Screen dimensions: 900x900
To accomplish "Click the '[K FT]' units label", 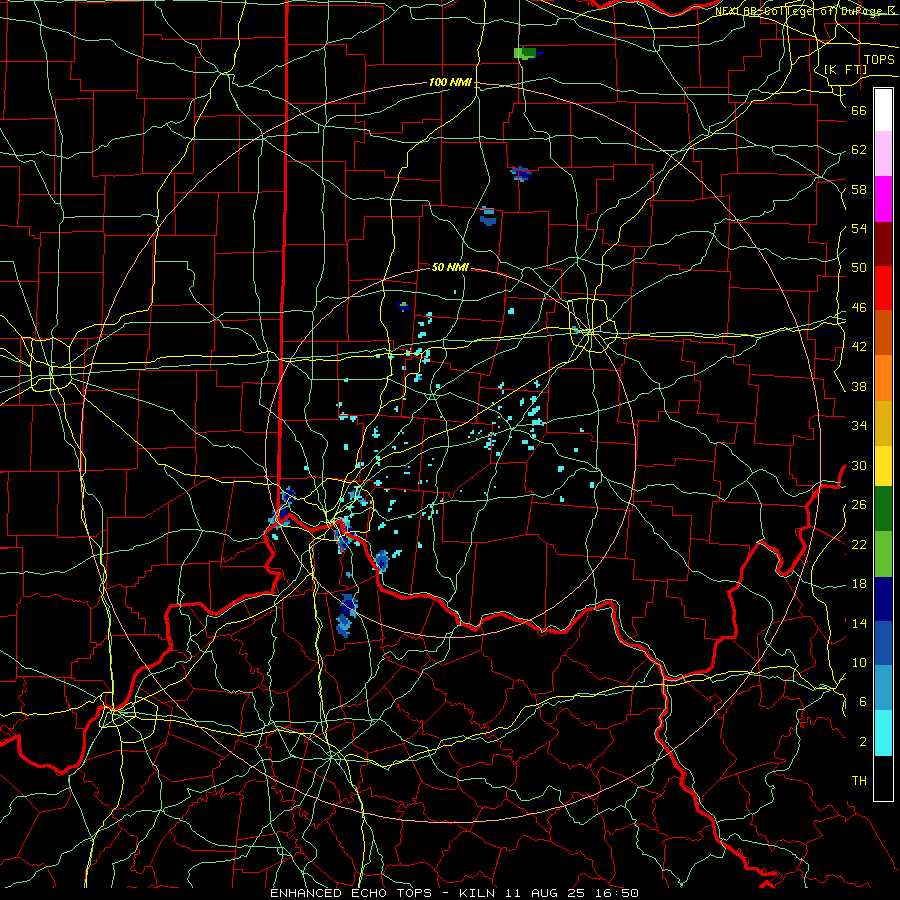I will [845, 69].
